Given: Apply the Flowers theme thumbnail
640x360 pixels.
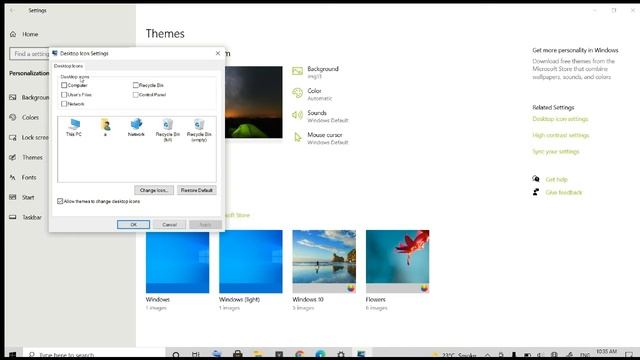Looking at the screenshot, I should (398, 262).
